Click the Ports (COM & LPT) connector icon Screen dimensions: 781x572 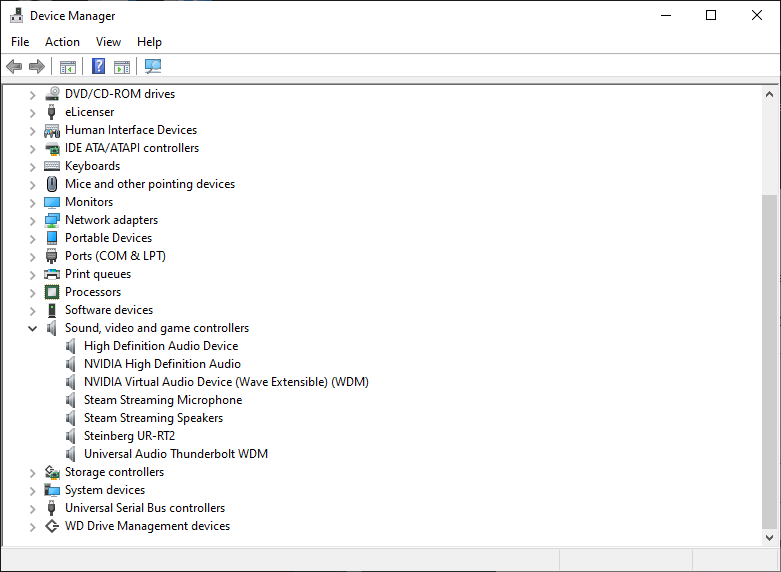point(51,256)
